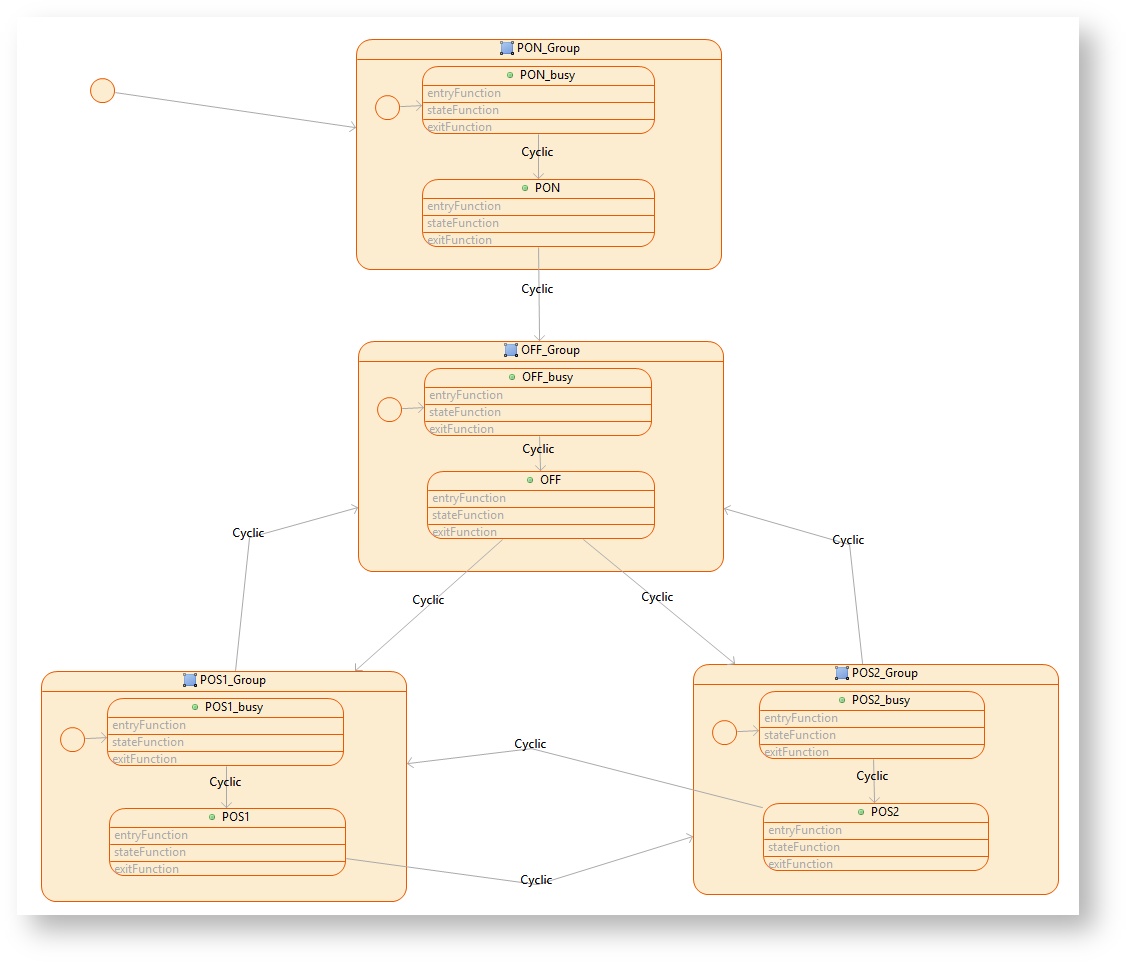Select the initial state circle inside POS2_Group
The height and width of the screenshot is (963, 1127).
724,732
